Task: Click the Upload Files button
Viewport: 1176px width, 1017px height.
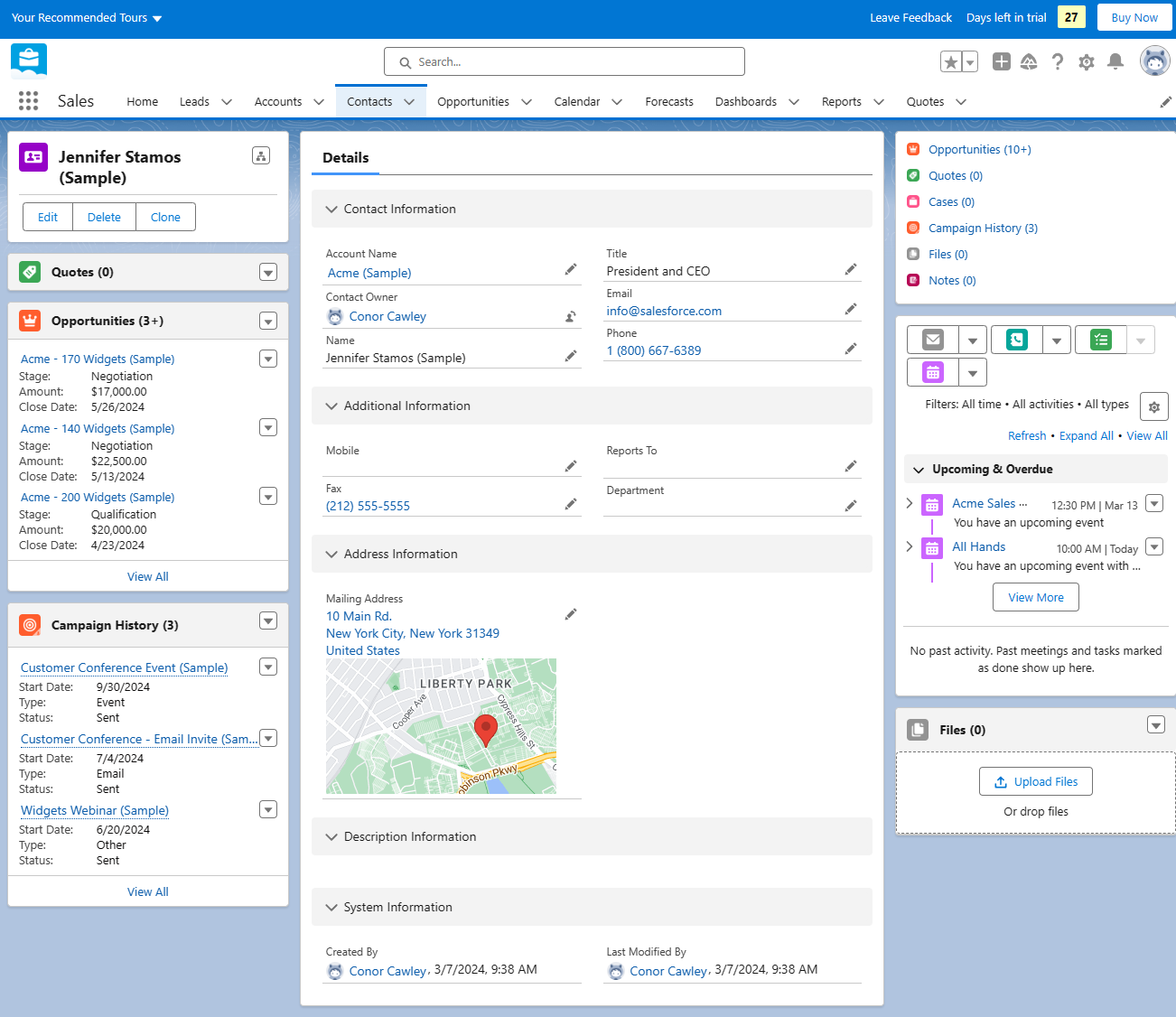Action: 1036,781
